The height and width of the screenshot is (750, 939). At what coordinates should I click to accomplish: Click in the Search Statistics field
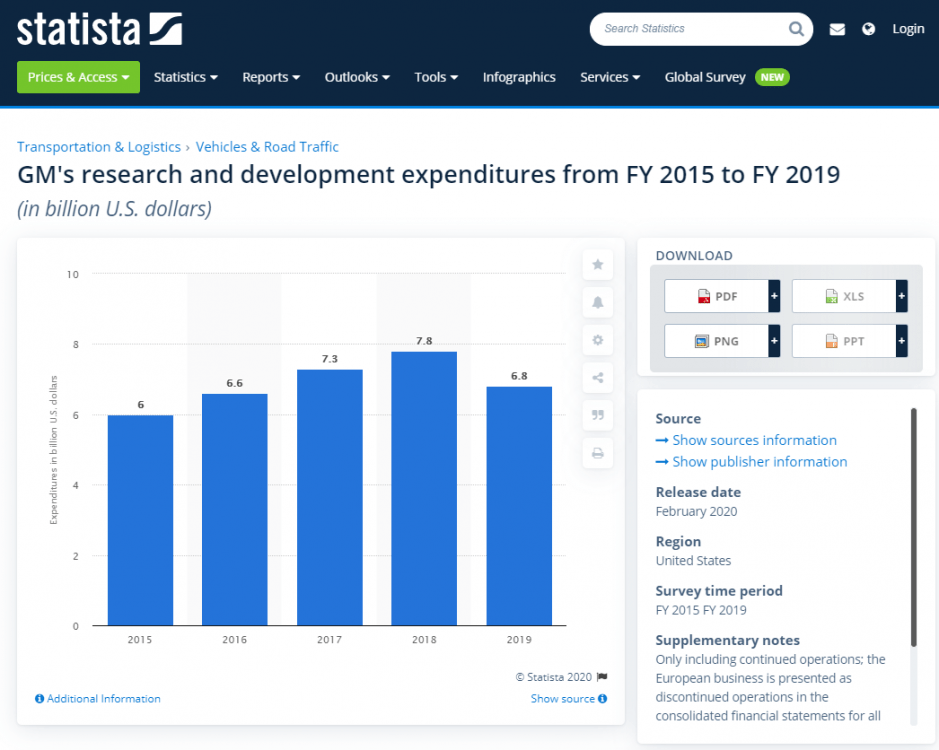[690, 29]
